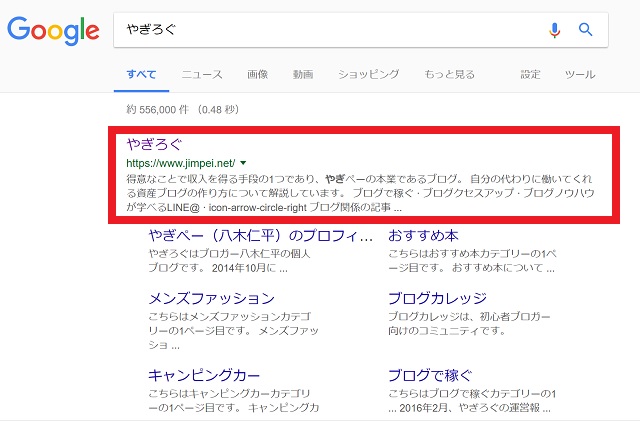Open the ブログカレッジ sitelink
Screen dimensions: 640x421
pyautogui.click(x=437, y=298)
